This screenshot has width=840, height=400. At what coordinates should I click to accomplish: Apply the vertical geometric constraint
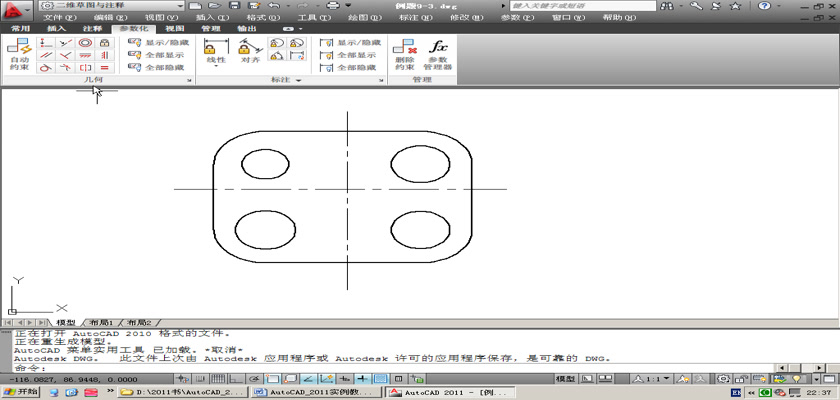[104, 55]
